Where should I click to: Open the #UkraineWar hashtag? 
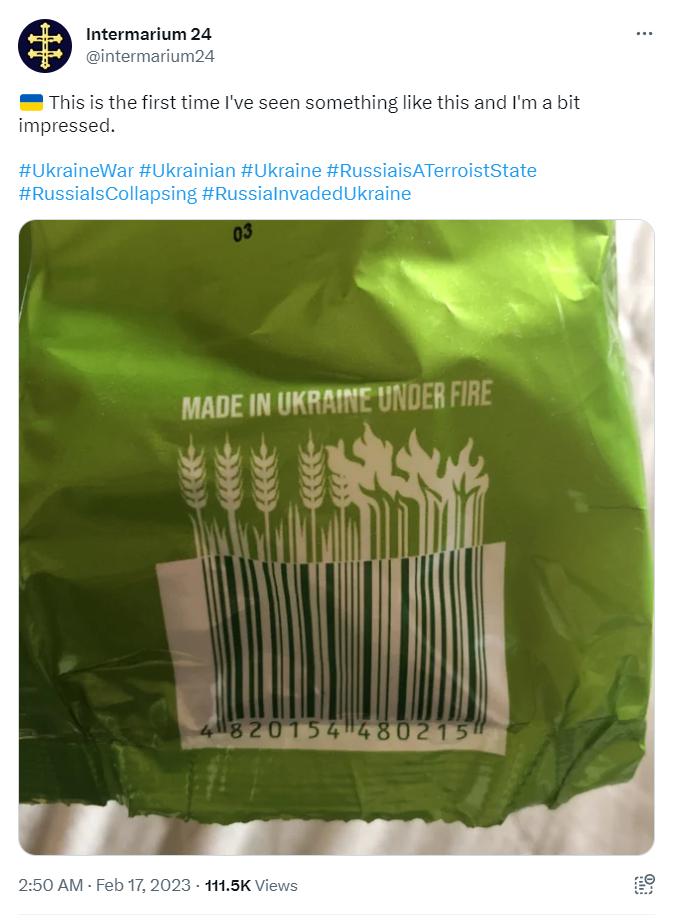[x=76, y=171]
